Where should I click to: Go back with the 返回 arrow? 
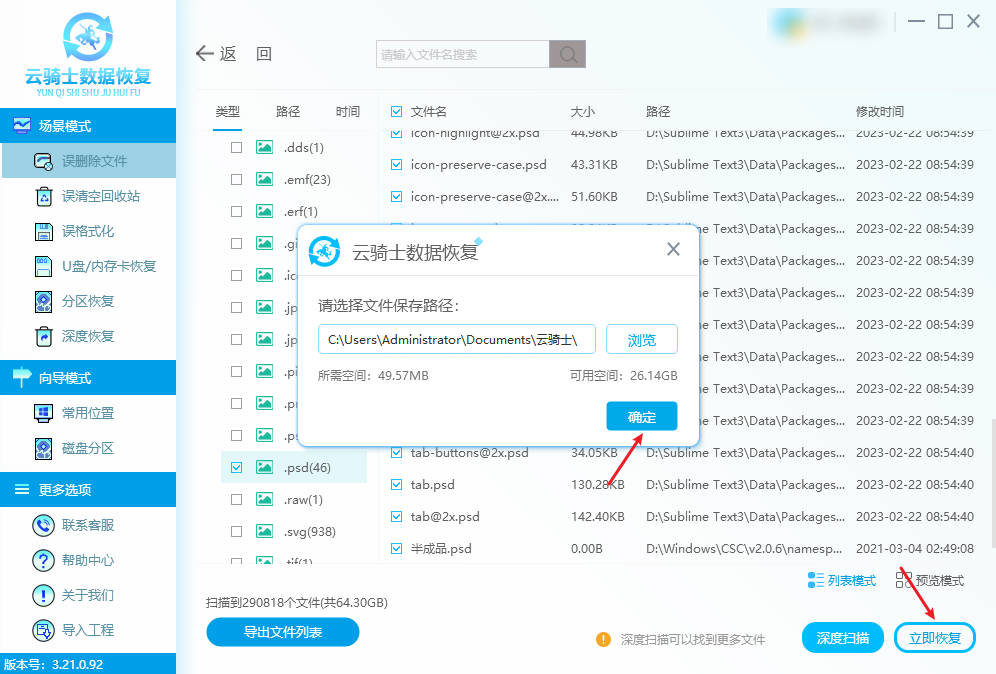tap(205, 53)
